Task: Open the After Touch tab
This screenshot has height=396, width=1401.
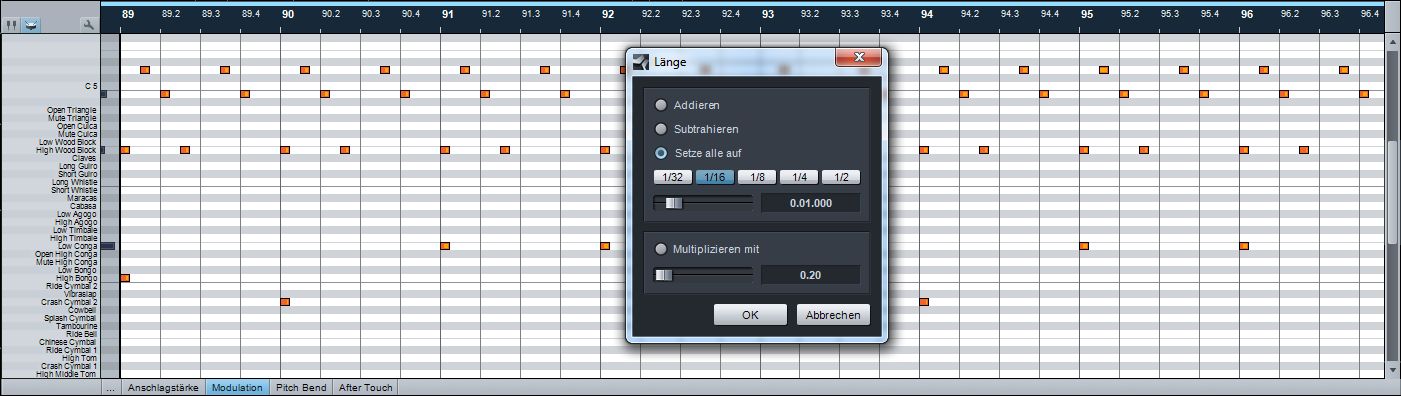Action: tap(365, 388)
